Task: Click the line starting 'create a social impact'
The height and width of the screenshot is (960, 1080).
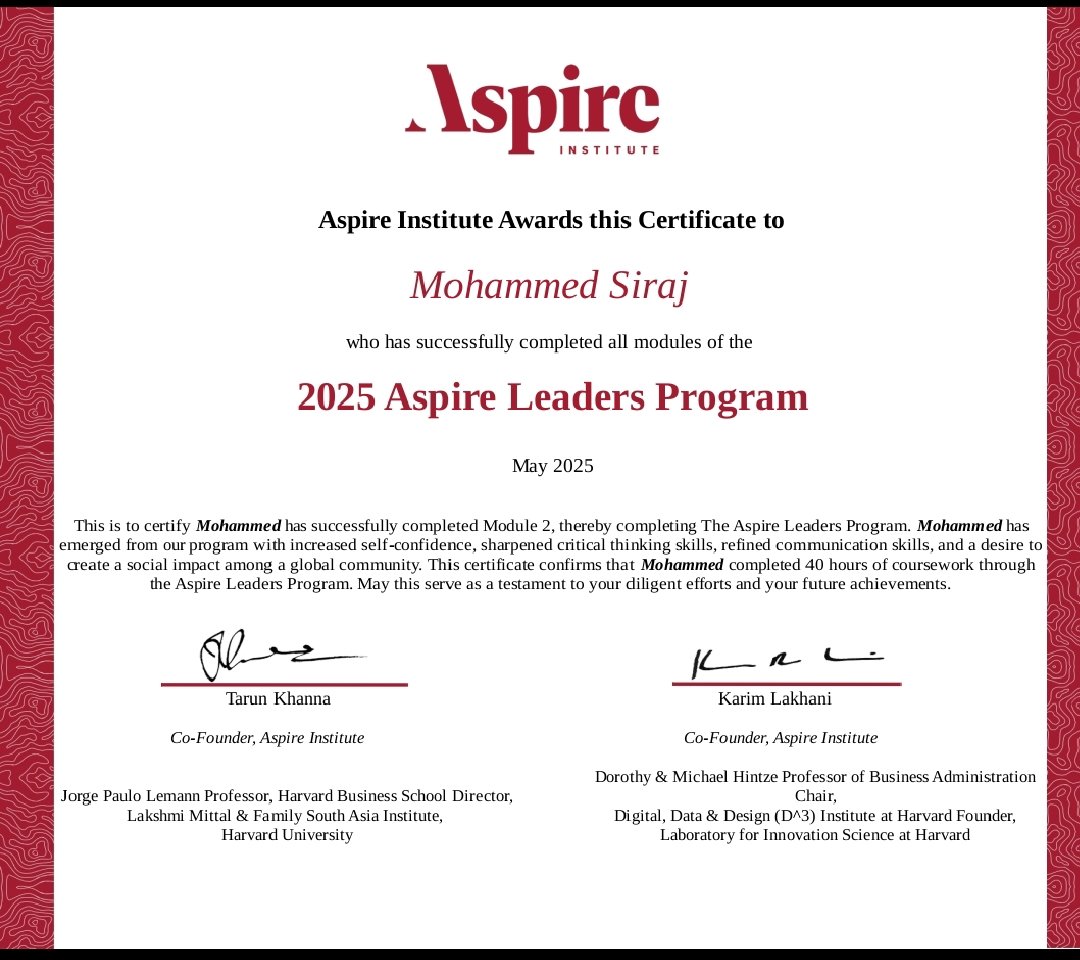Action: click(550, 564)
